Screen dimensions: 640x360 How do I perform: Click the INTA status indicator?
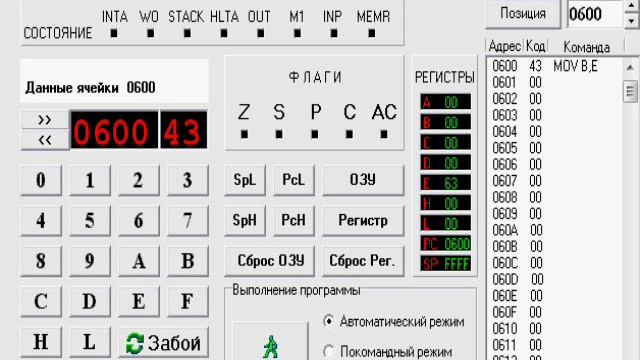pos(114,33)
